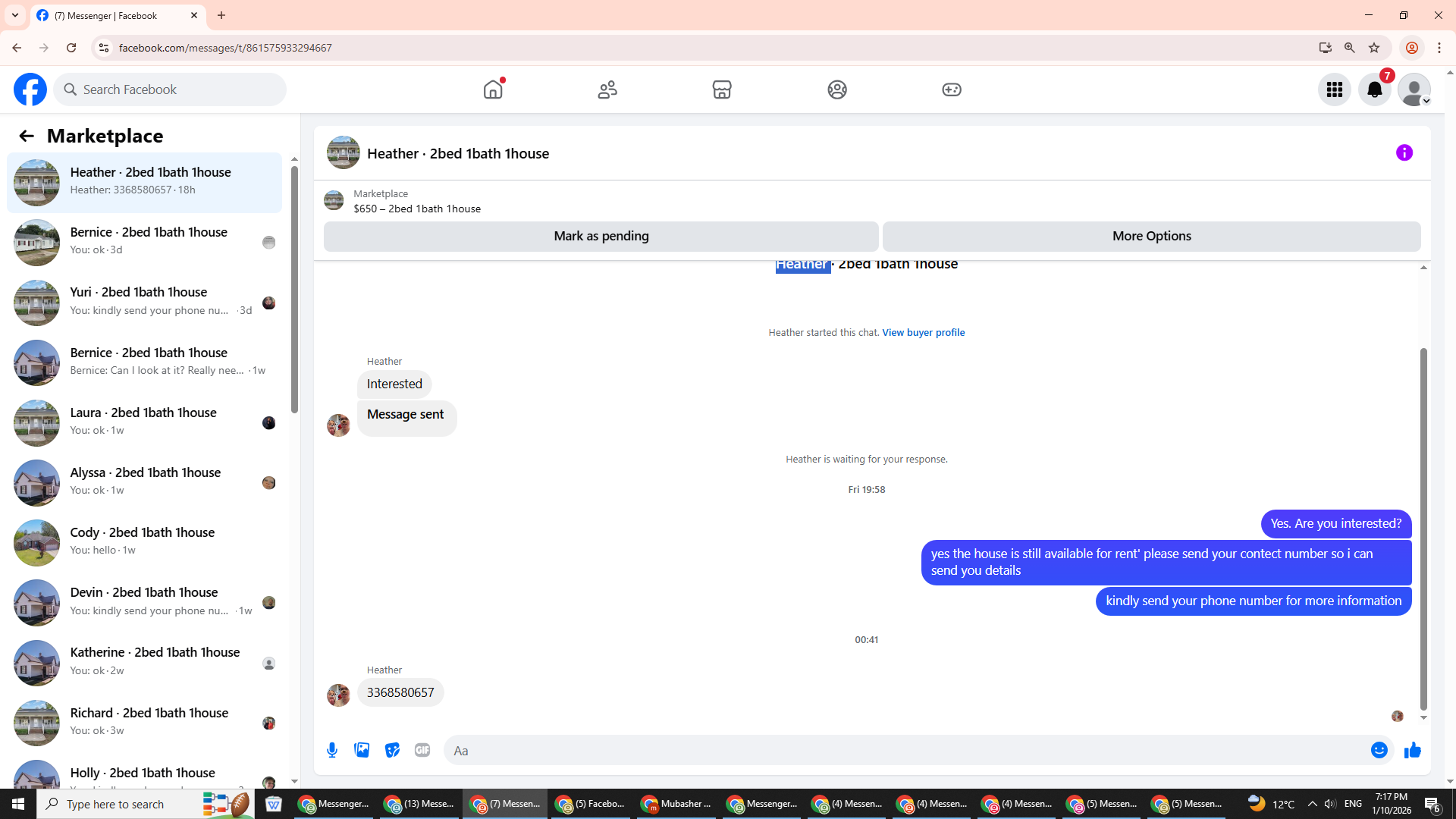Open the GIF picker icon
This screenshot has height=819, width=1456.
[x=422, y=751]
